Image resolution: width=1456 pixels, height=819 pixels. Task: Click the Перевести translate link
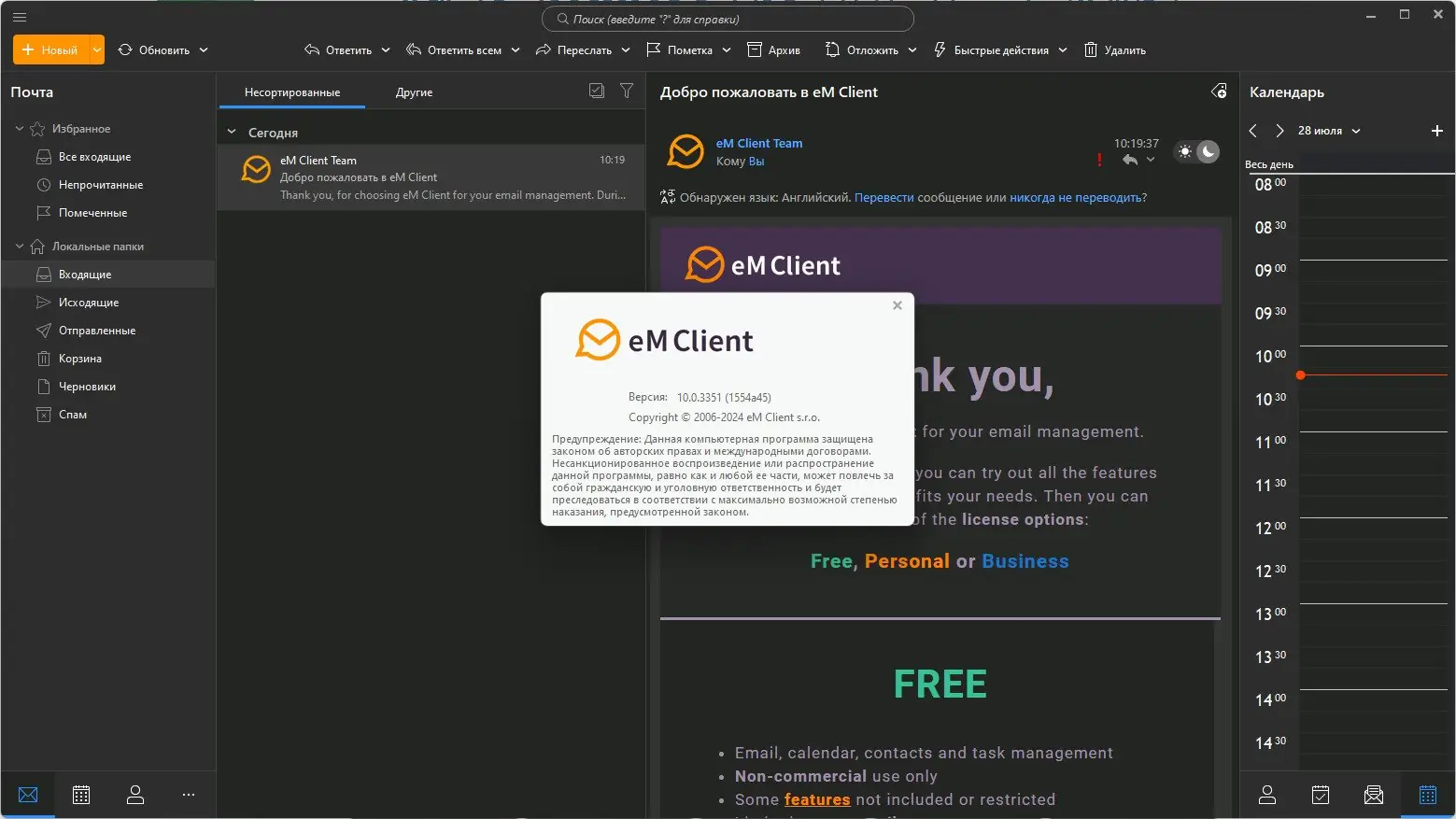click(x=884, y=198)
